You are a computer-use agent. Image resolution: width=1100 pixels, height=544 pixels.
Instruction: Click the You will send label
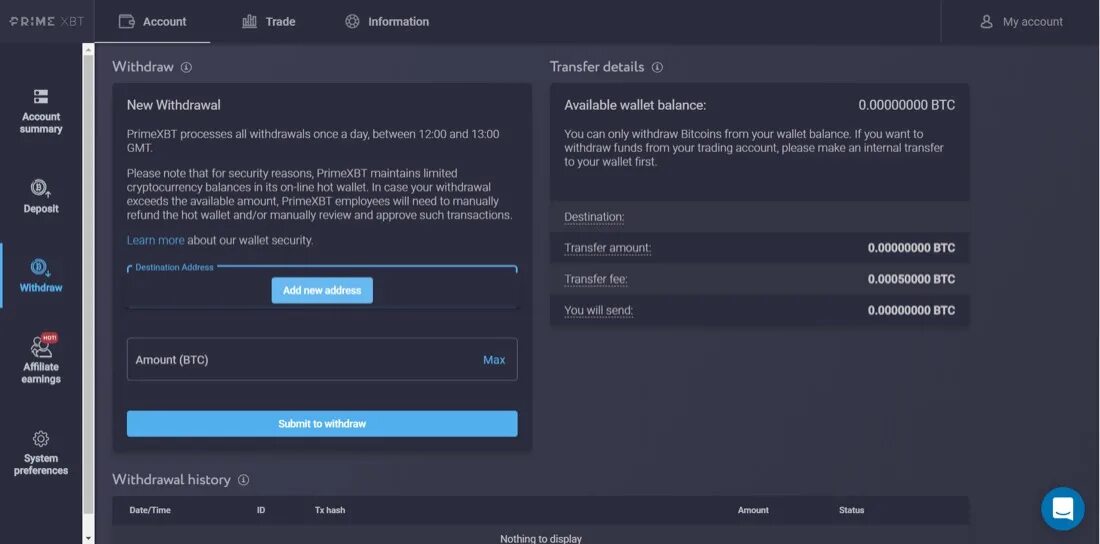[x=598, y=310]
